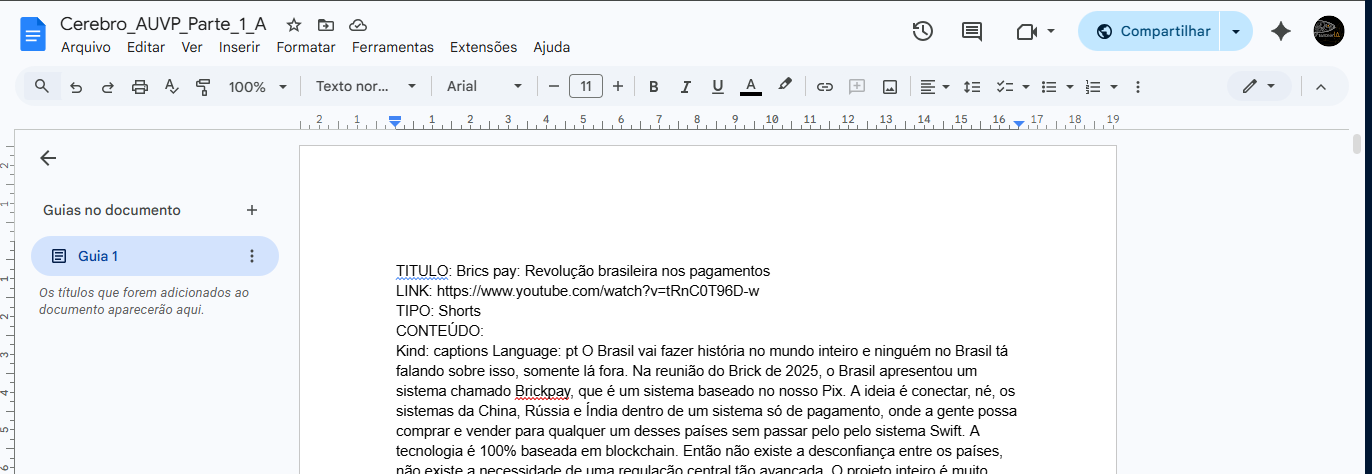Open version history clock icon
The image size is (1372, 474).
pos(922,31)
